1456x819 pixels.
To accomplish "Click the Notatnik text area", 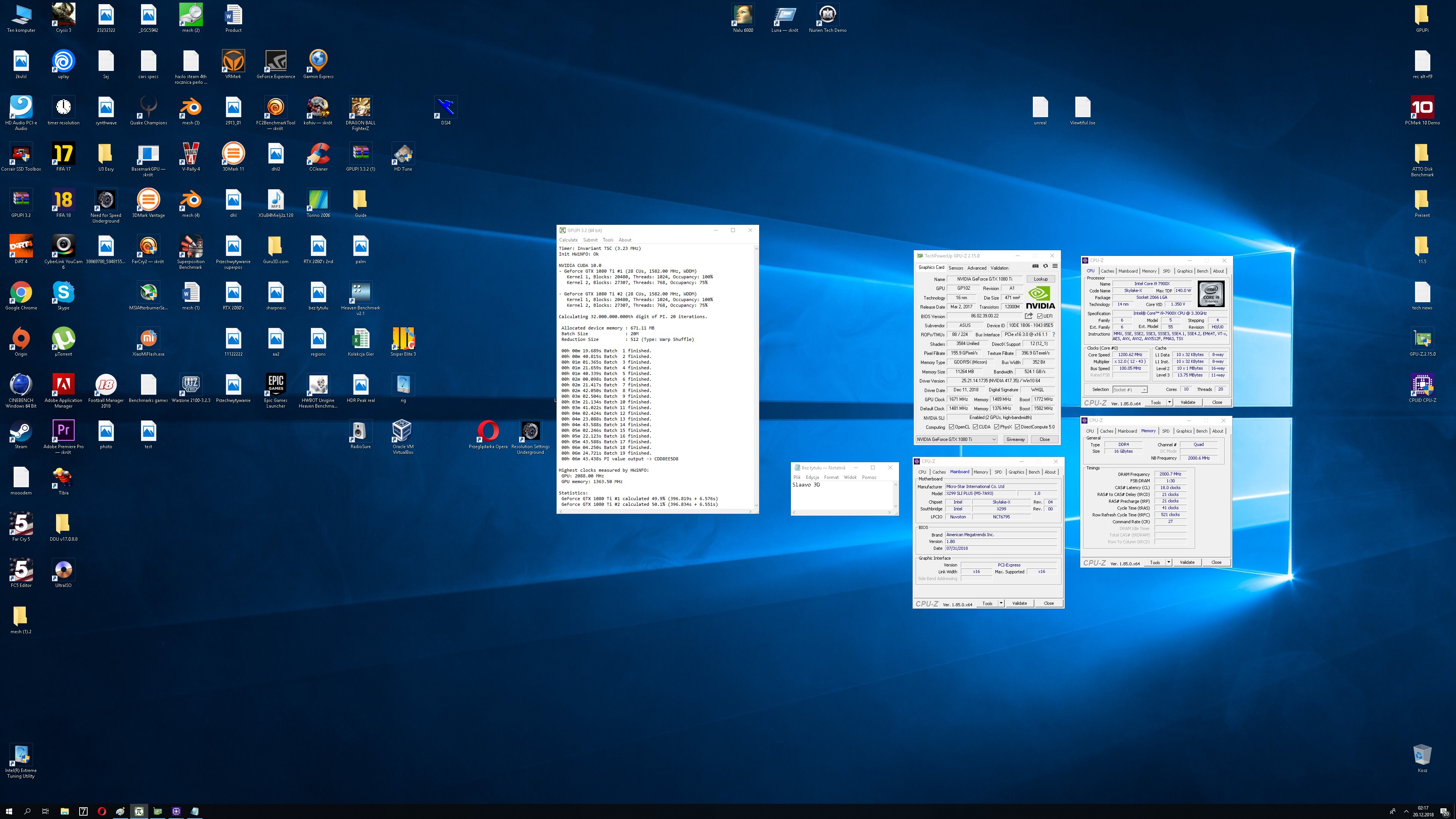I will (x=842, y=495).
